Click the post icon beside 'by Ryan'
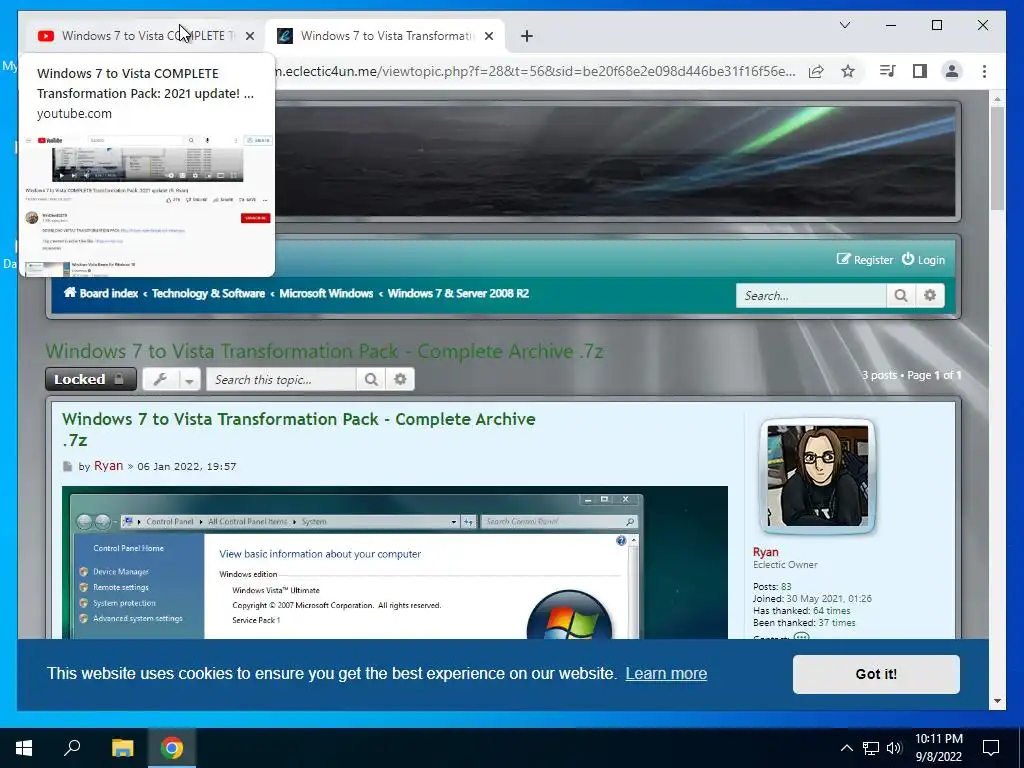This screenshot has width=1024, height=768. pyautogui.click(x=67, y=466)
